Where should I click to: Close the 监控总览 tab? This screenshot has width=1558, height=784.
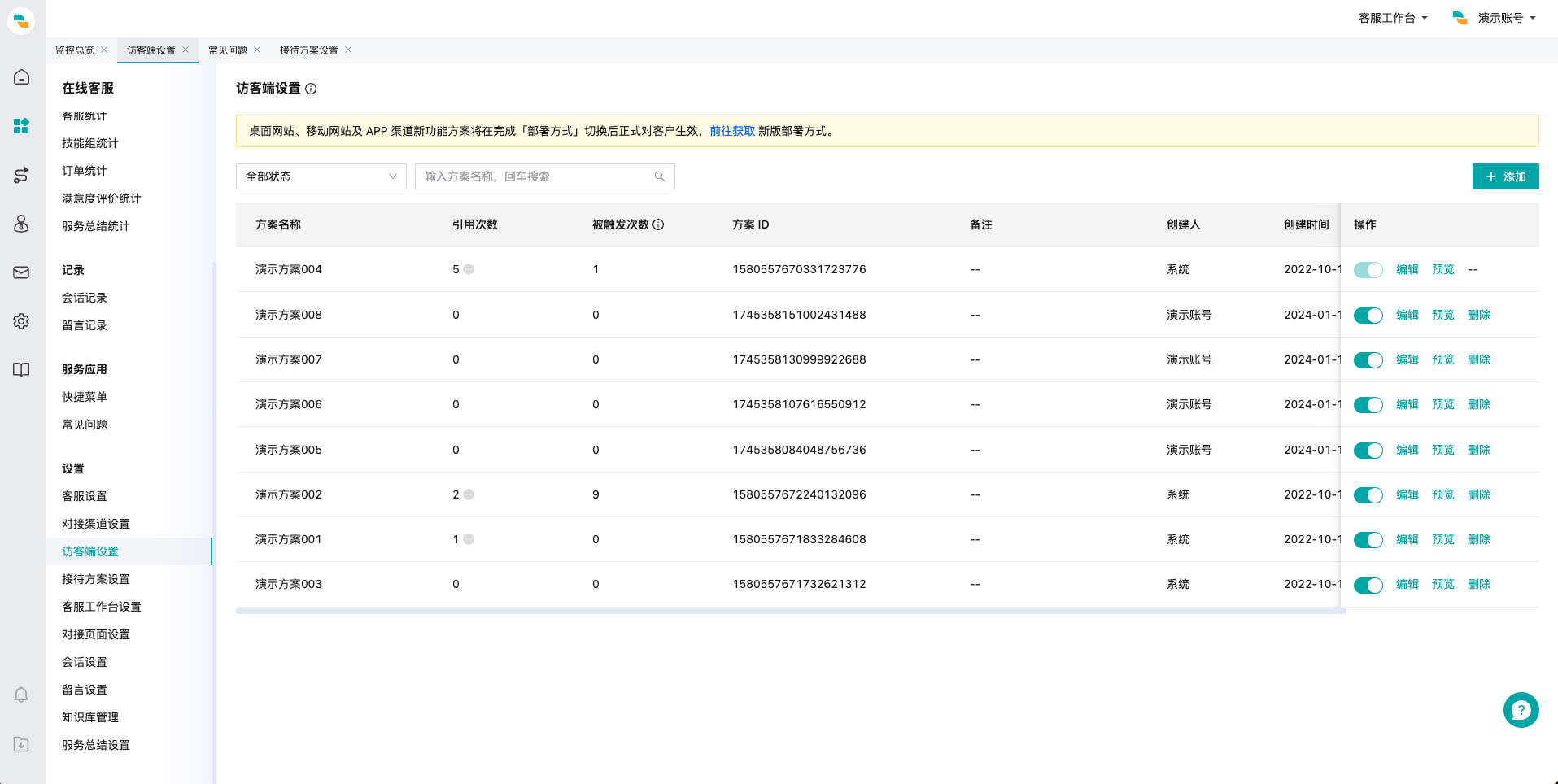[104, 50]
